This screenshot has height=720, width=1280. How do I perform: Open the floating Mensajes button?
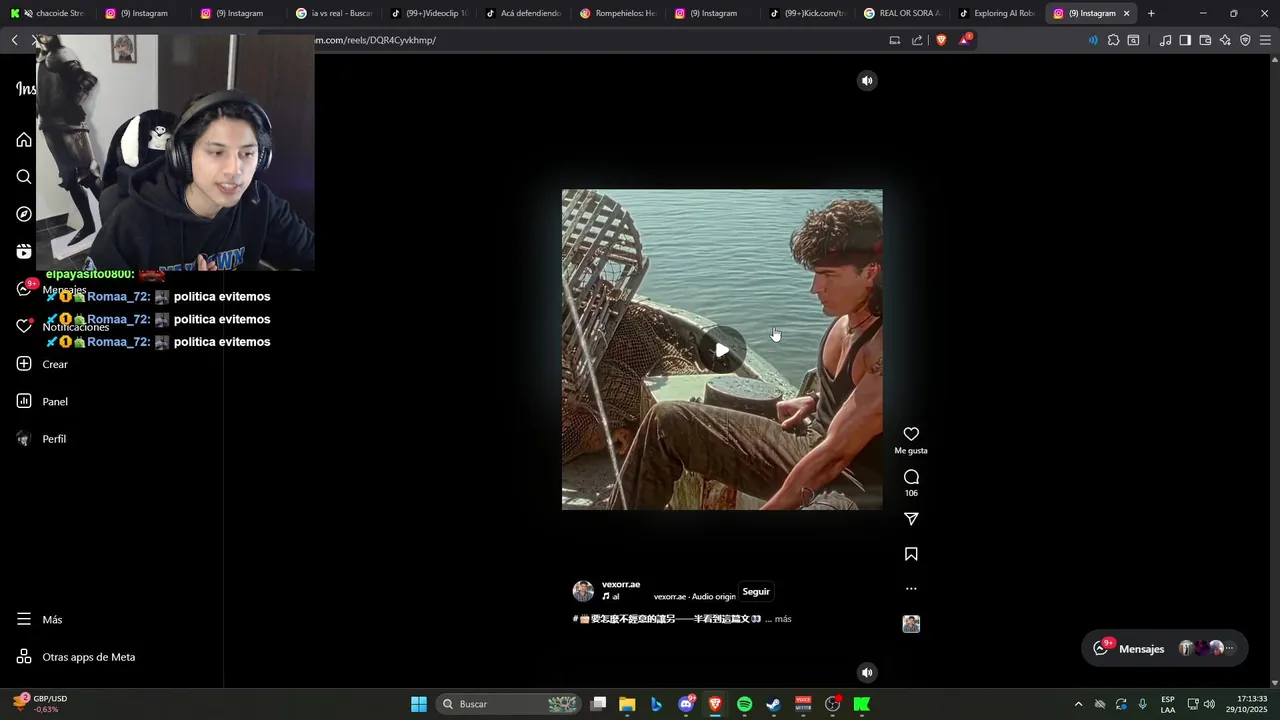pos(1164,648)
